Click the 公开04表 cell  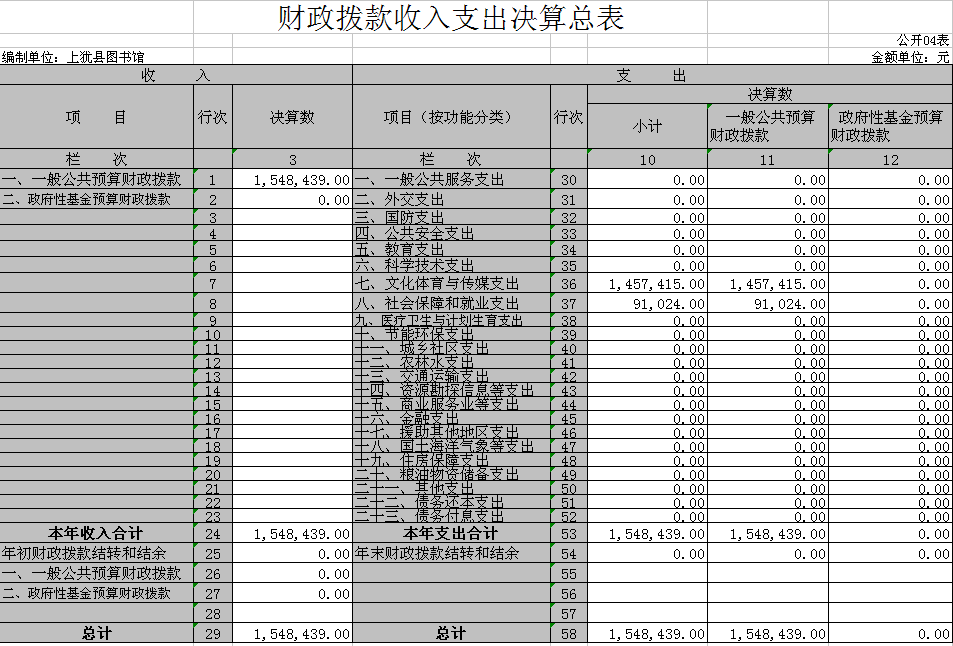tap(921, 40)
